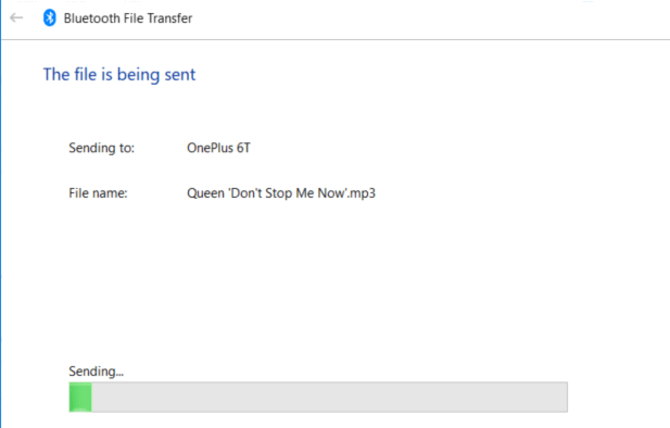
Task: Click the "Sending..." status text
Action: point(96,372)
